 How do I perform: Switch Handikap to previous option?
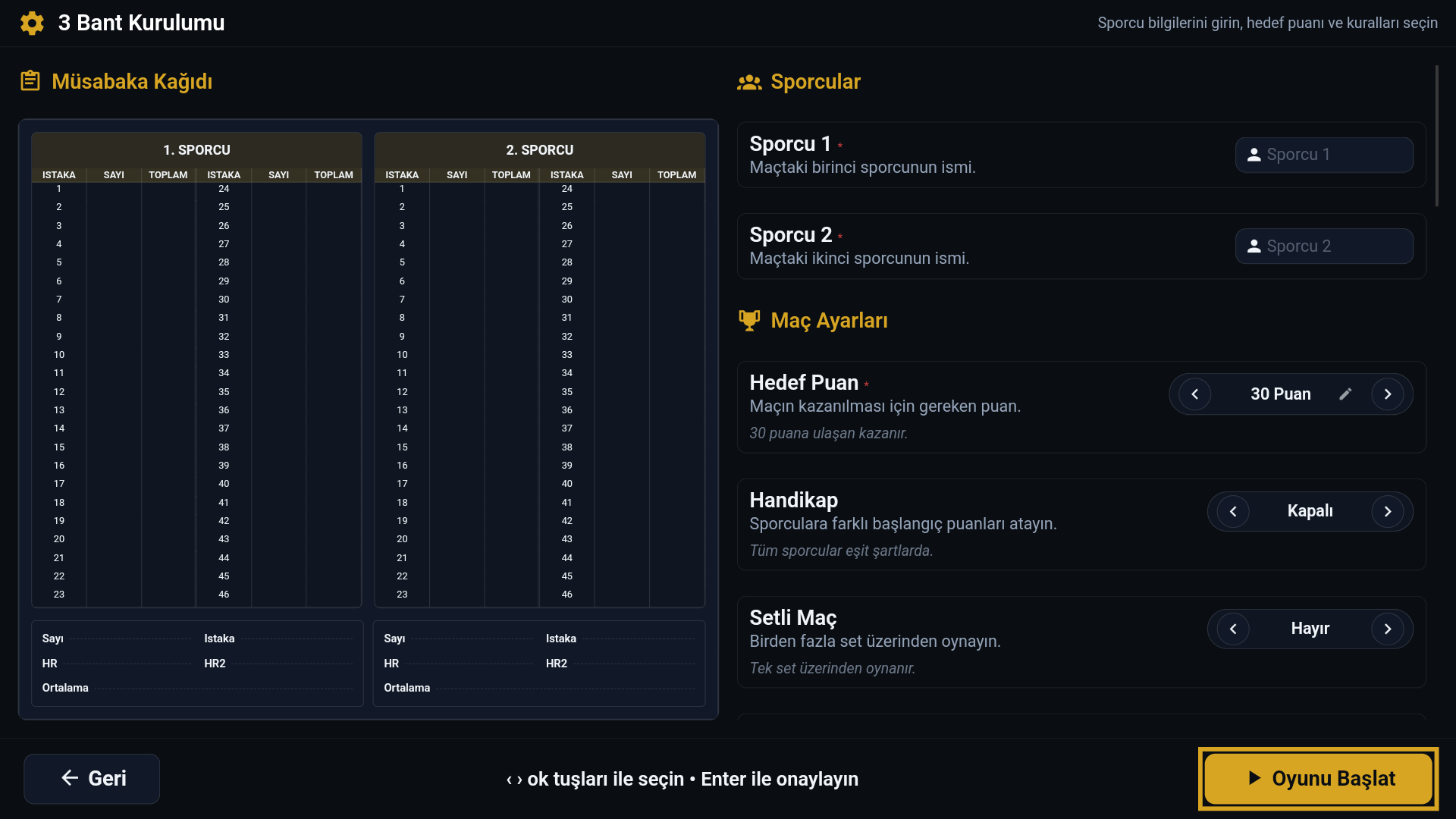pos(1233,512)
